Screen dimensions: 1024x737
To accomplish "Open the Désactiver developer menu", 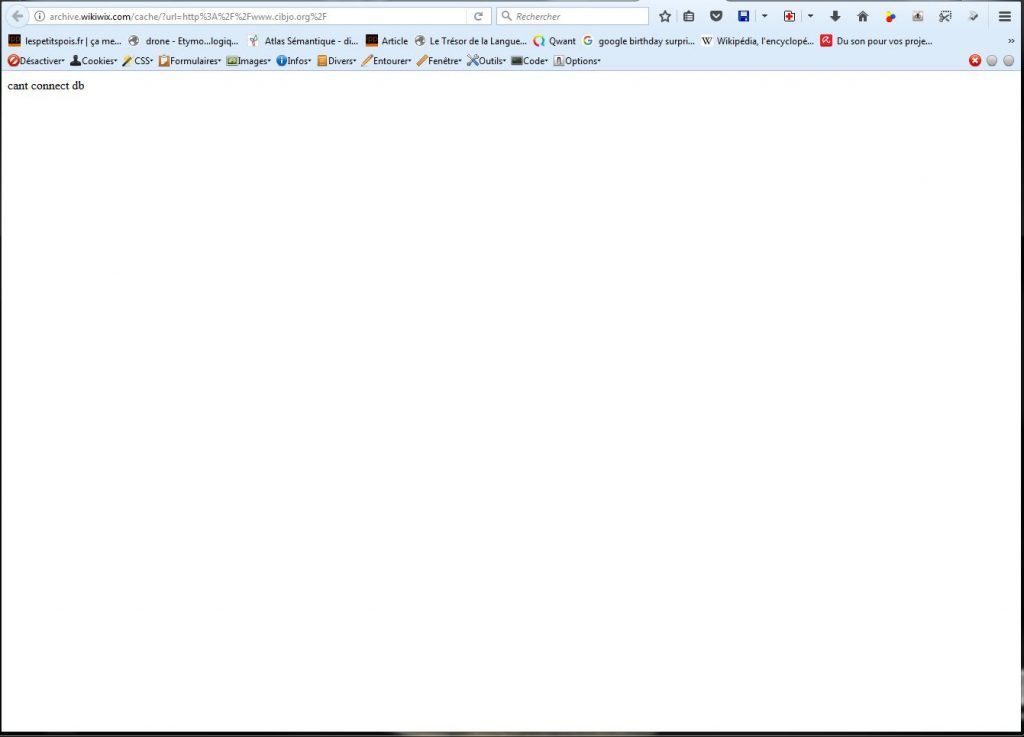I will 37,61.
